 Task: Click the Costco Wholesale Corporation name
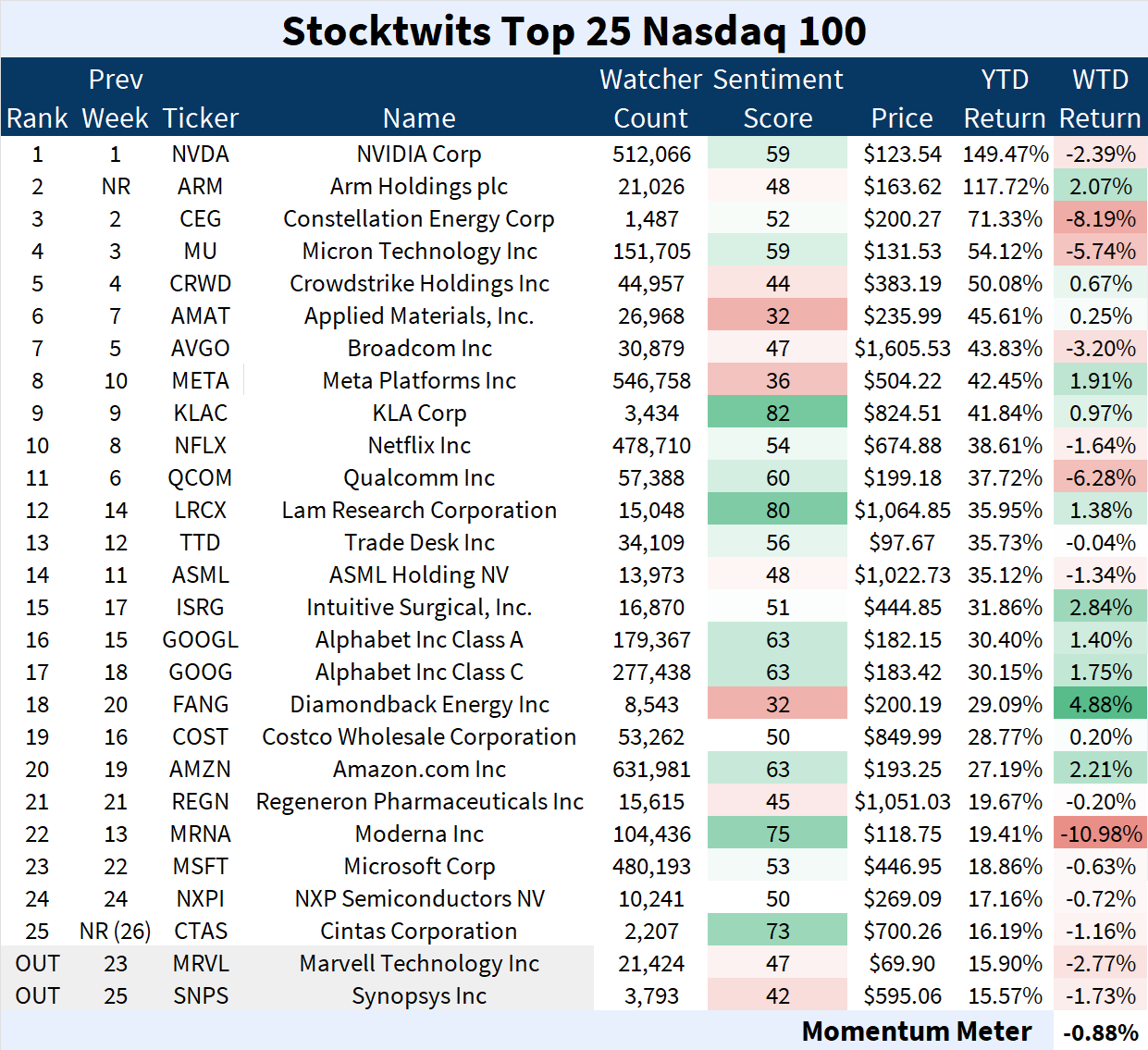point(419,737)
